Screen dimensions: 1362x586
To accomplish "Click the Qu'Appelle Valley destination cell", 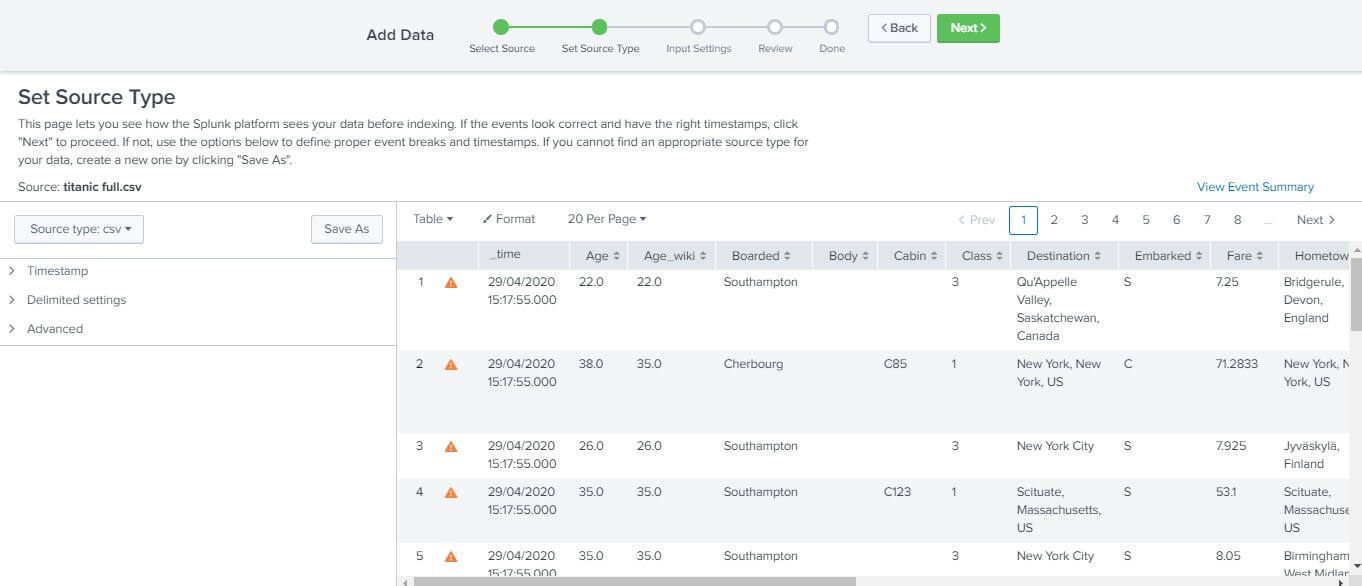I will [x=1058, y=309].
